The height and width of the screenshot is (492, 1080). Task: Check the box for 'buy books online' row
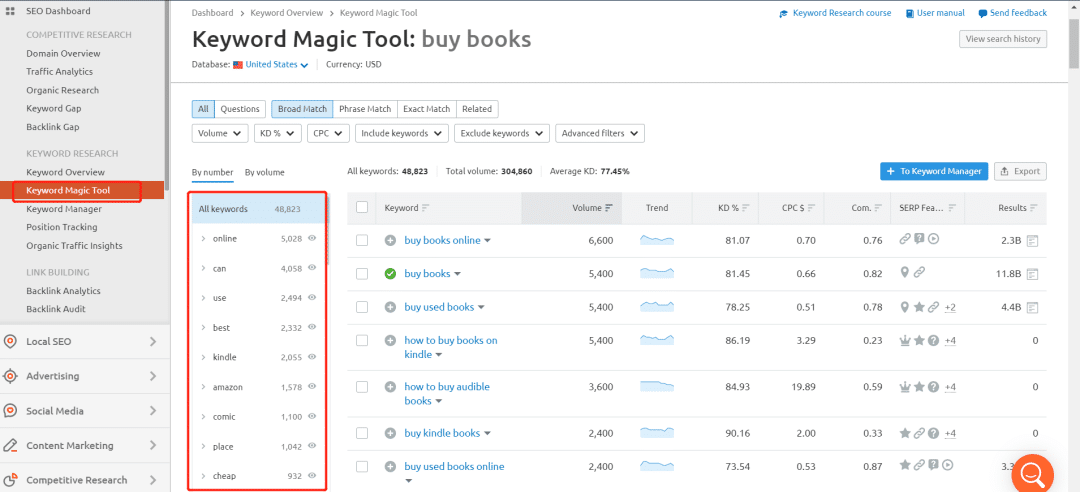pyautogui.click(x=362, y=240)
